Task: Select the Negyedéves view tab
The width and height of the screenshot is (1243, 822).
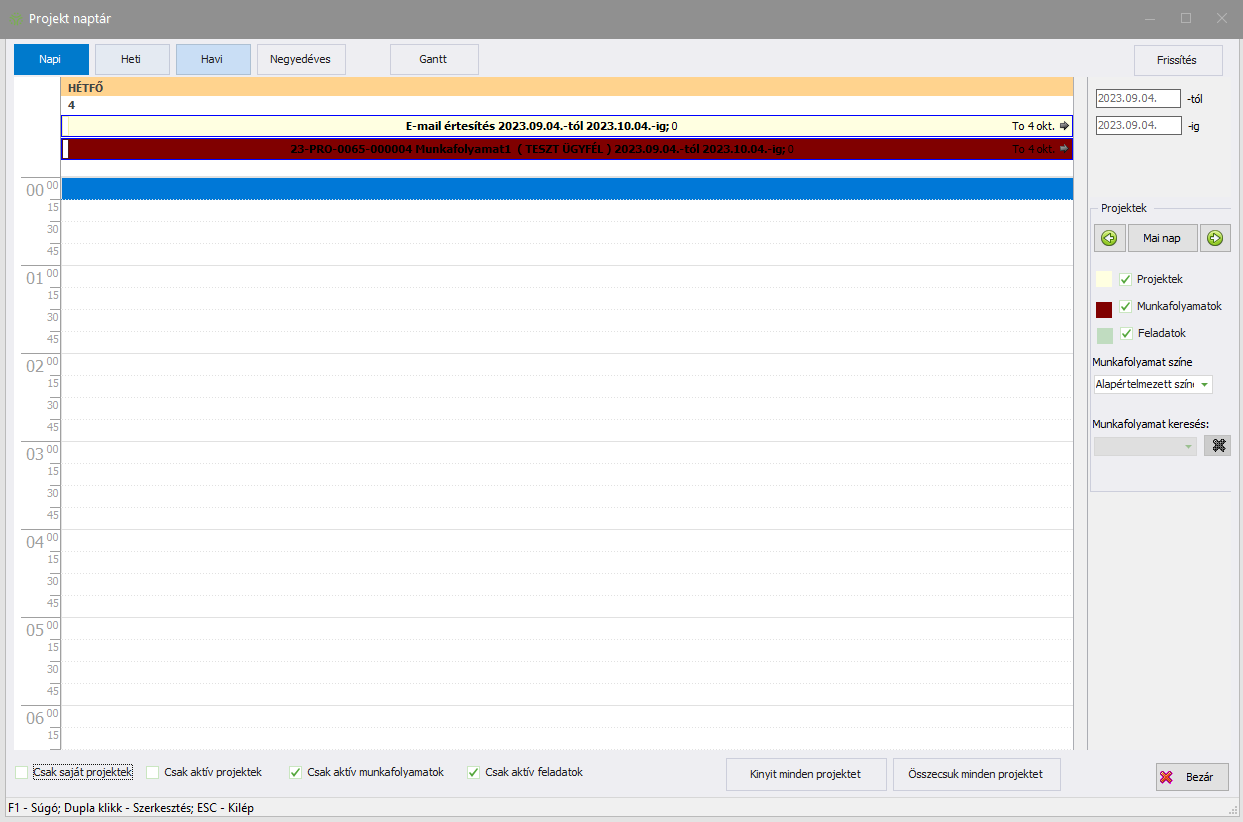Action: (x=301, y=59)
